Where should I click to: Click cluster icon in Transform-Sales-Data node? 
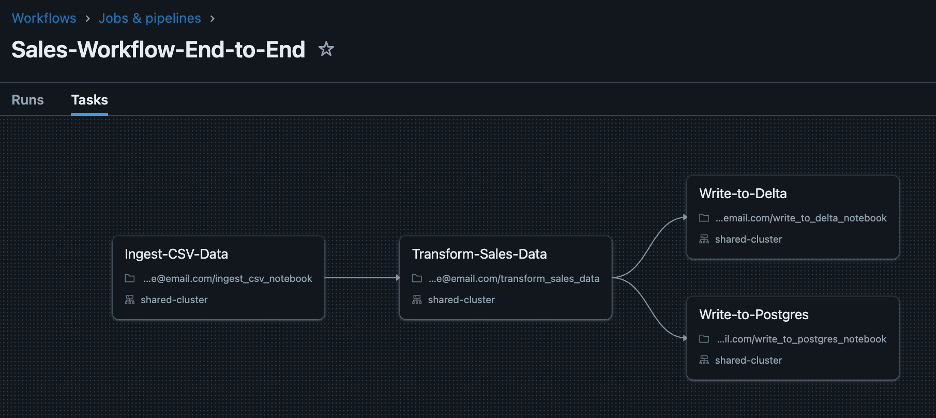[x=417, y=300]
